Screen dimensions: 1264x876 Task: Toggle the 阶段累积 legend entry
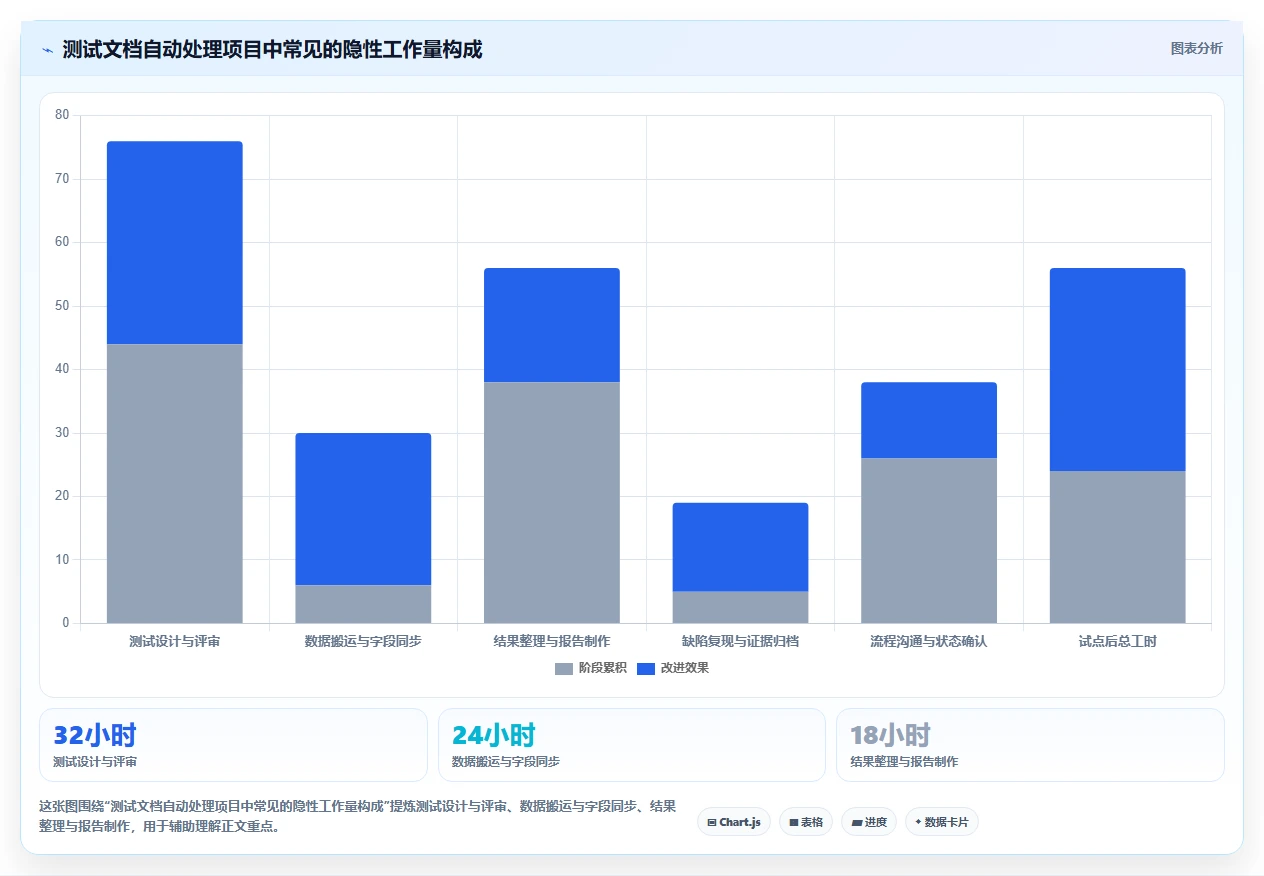pyautogui.click(x=591, y=668)
